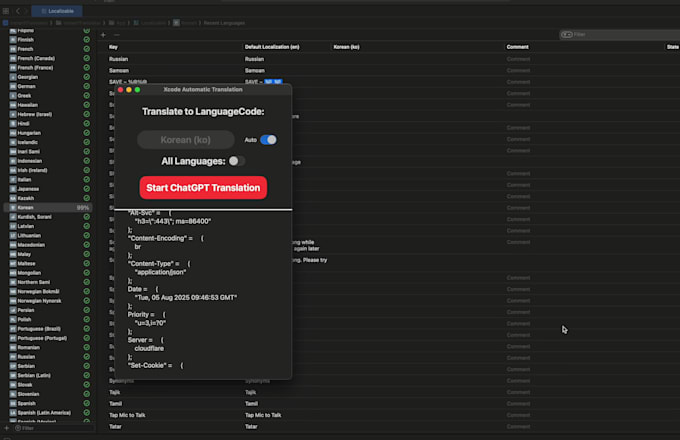The width and height of the screenshot is (680, 440).
Task: Click the green check beside French (Canada)
Action: point(87,58)
